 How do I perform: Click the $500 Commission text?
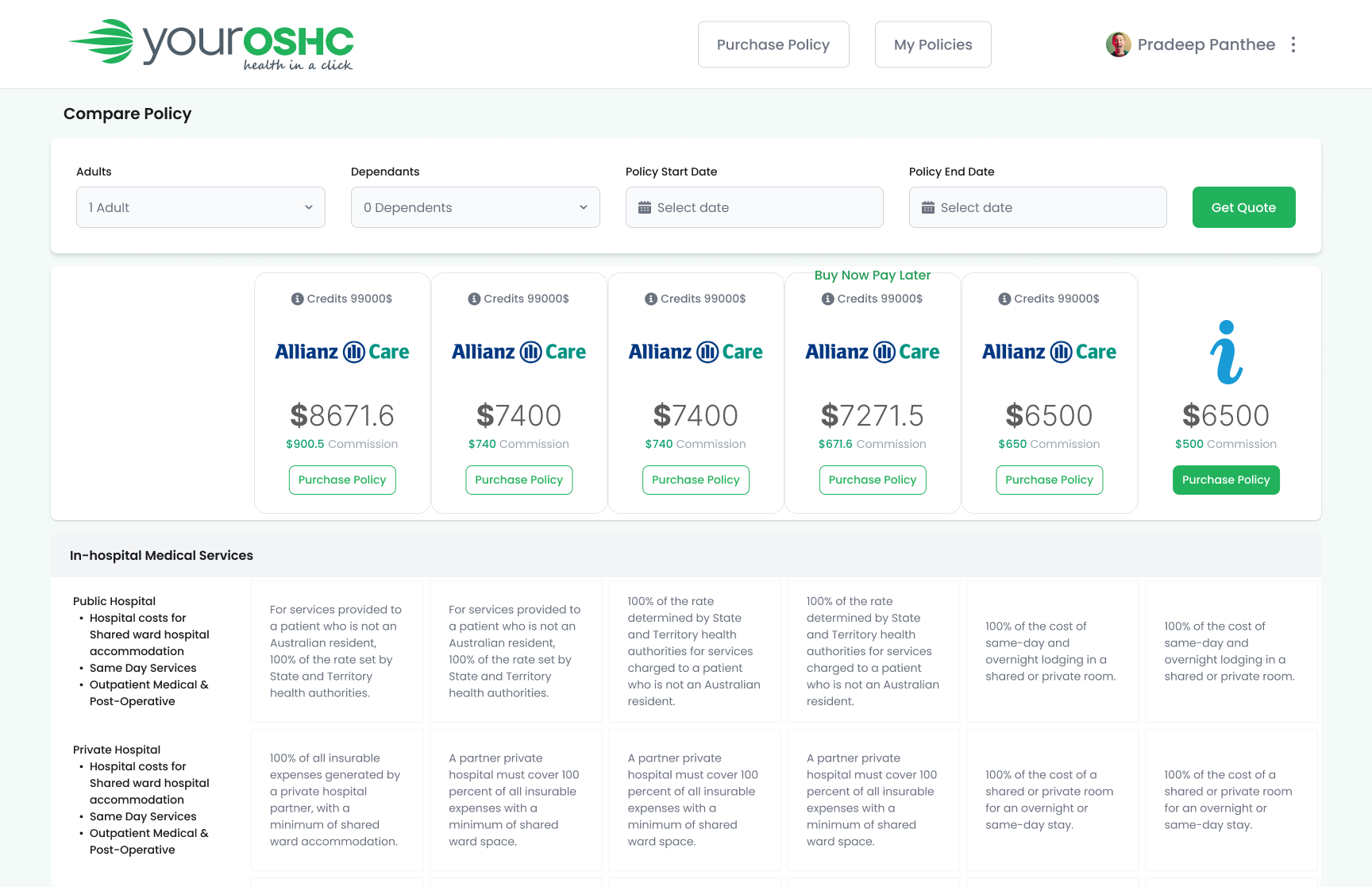coord(1226,444)
